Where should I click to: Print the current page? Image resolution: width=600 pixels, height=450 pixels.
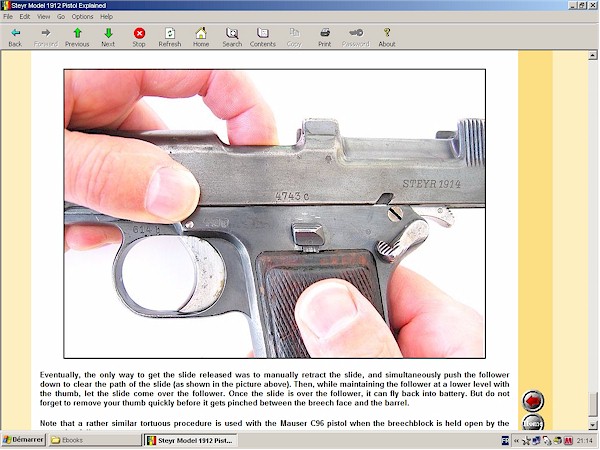click(x=324, y=38)
